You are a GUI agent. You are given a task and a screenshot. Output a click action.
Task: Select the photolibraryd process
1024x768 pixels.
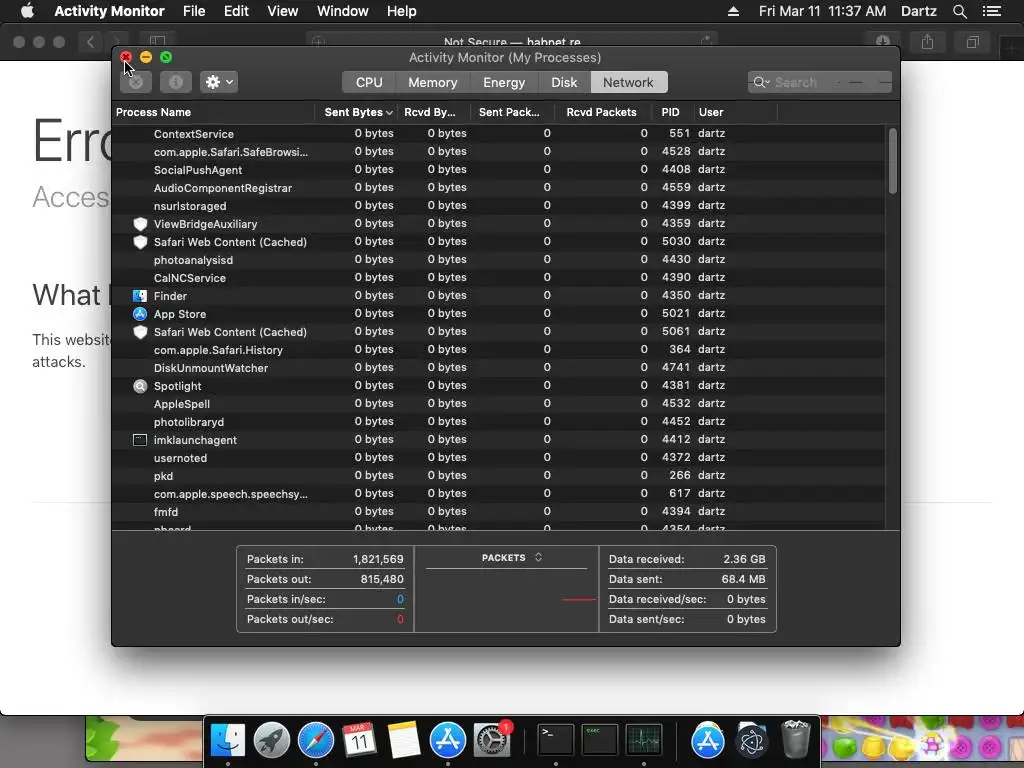click(x=499, y=422)
